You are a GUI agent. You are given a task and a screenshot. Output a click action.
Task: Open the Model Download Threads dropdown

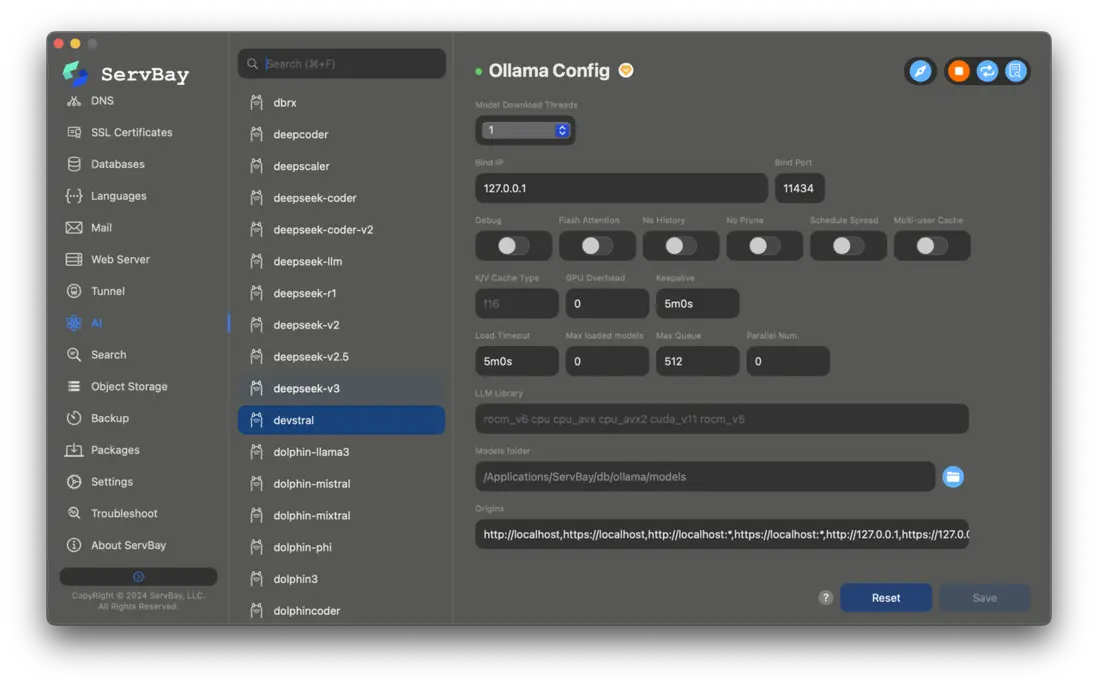click(x=525, y=130)
